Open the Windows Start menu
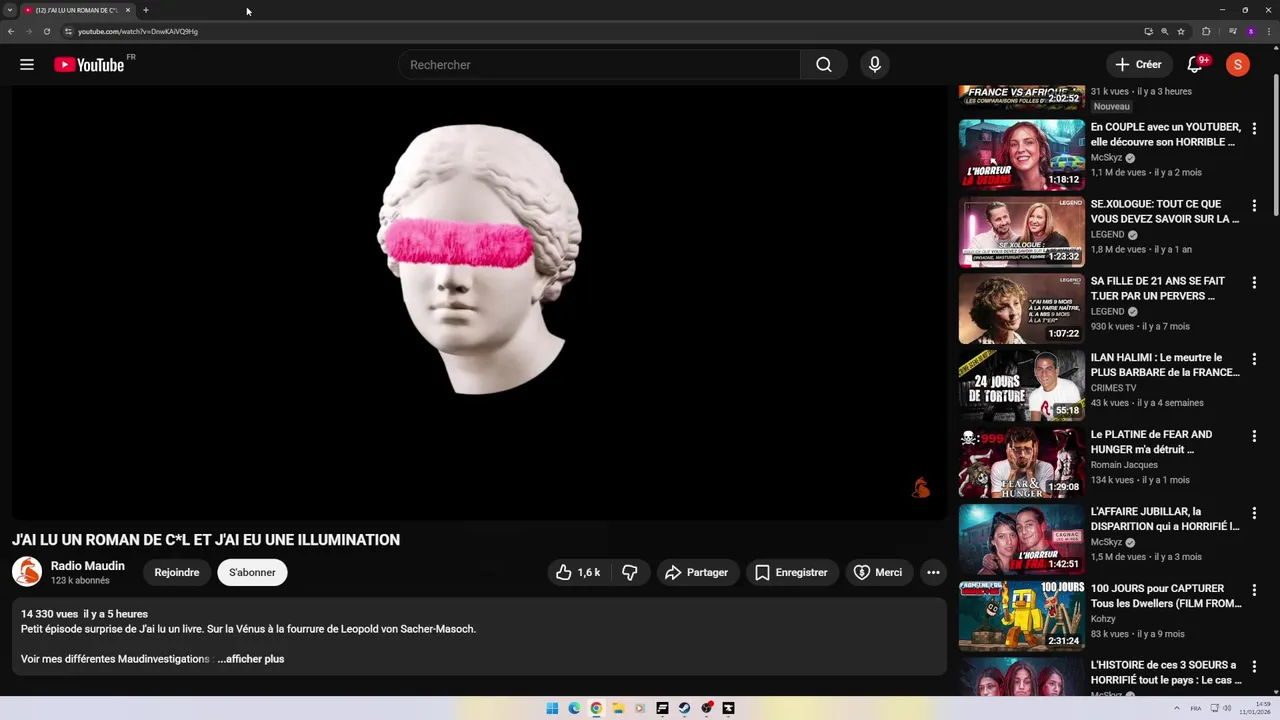Viewport: 1280px width, 720px height. coord(552,708)
